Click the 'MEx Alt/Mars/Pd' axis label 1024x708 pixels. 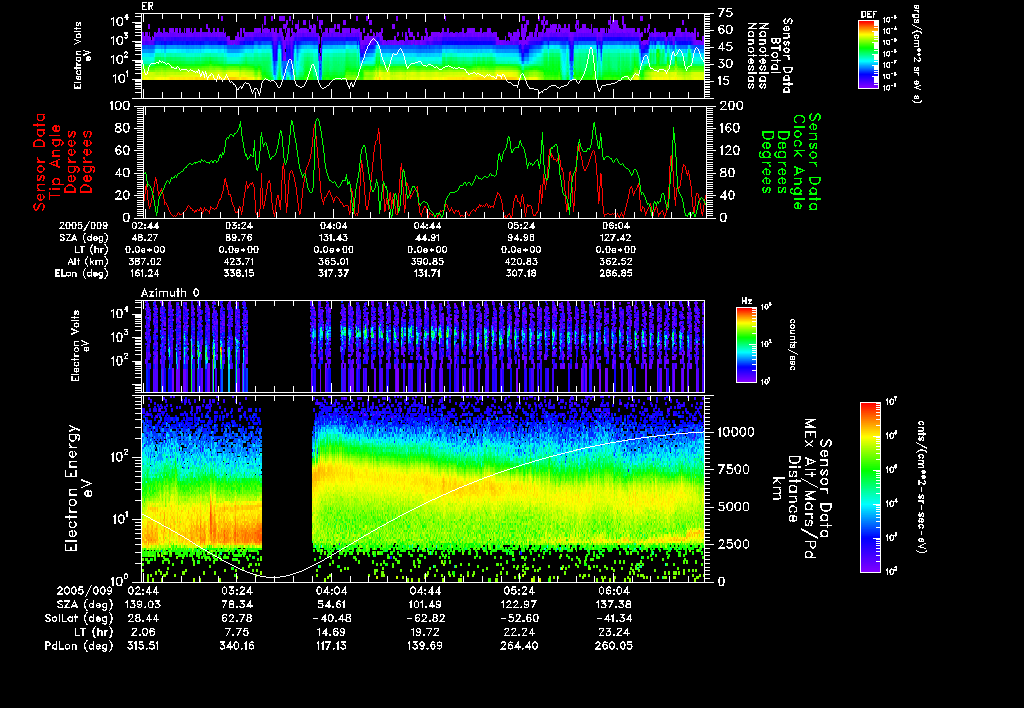click(x=809, y=487)
